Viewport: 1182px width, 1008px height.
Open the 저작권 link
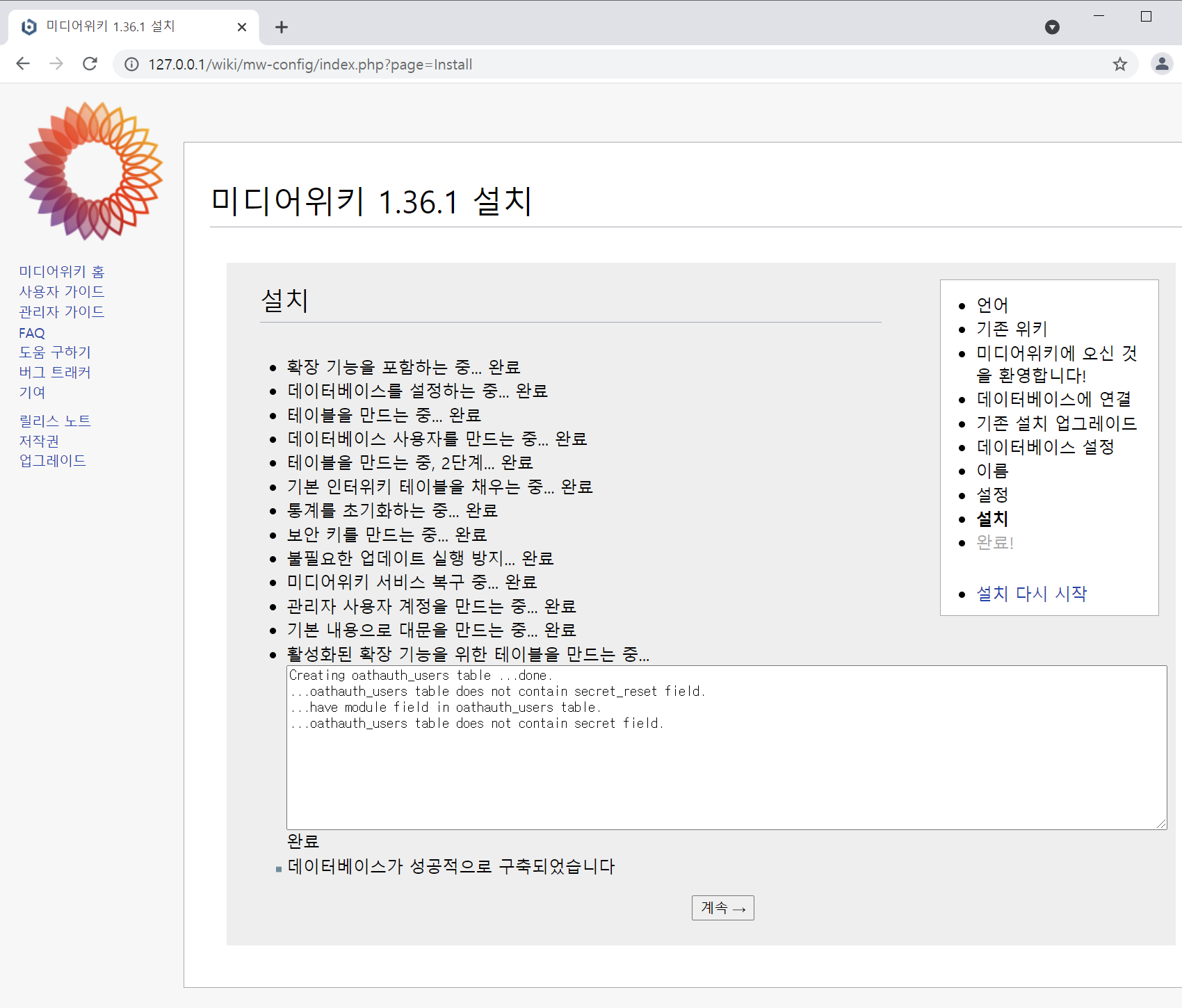pos(39,441)
